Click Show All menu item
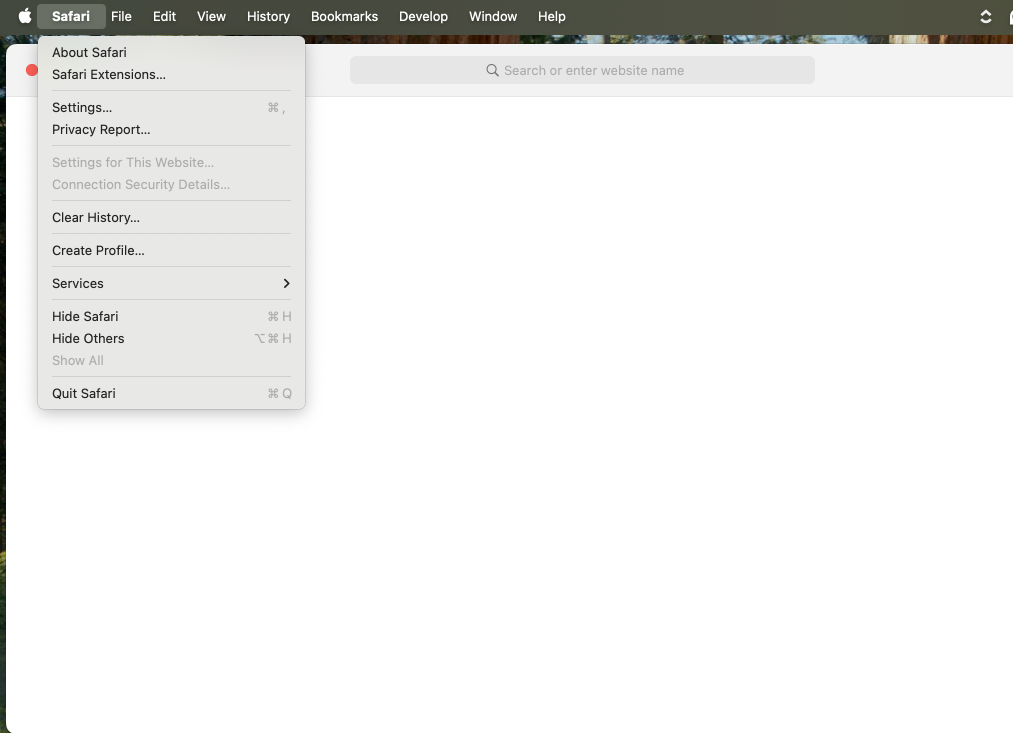 point(171,360)
